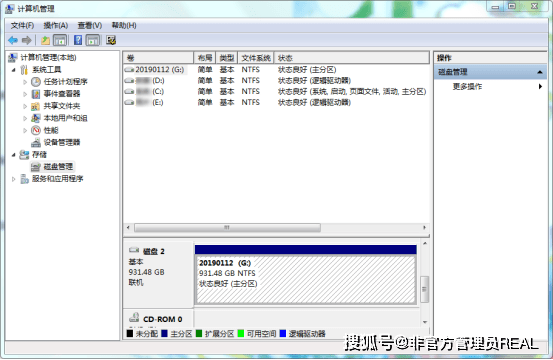This screenshot has height=360, width=553.
Task: Click the disk view vertical scrollbar thumb
Action: [425, 289]
